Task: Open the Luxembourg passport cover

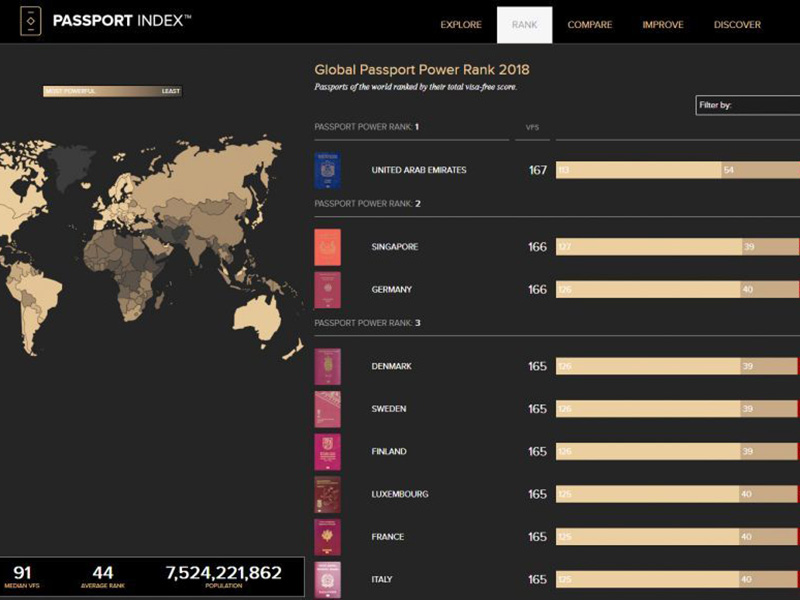Action: point(328,494)
